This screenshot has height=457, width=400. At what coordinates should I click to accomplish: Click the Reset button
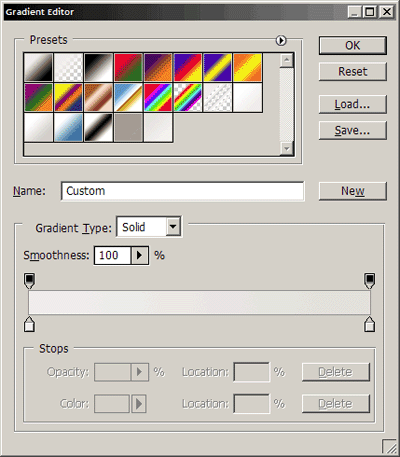pyautogui.click(x=353, y=71)
